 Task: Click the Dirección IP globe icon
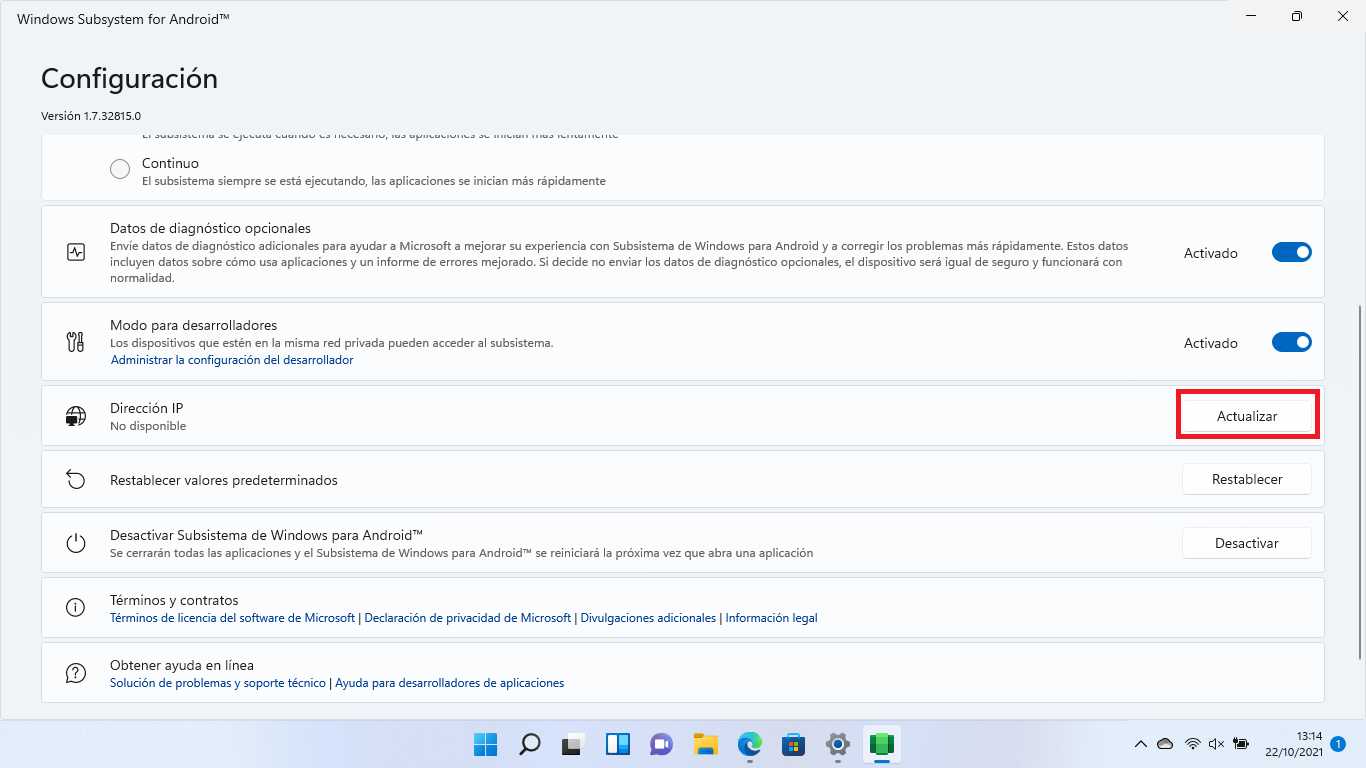click(x=76, y=416)
